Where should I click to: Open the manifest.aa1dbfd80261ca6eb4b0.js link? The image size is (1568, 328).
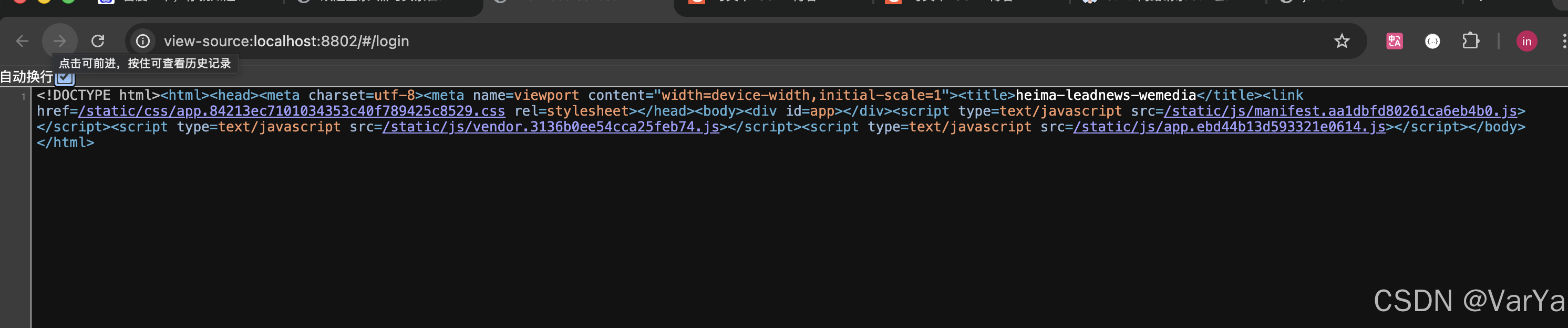(1340, 111)
